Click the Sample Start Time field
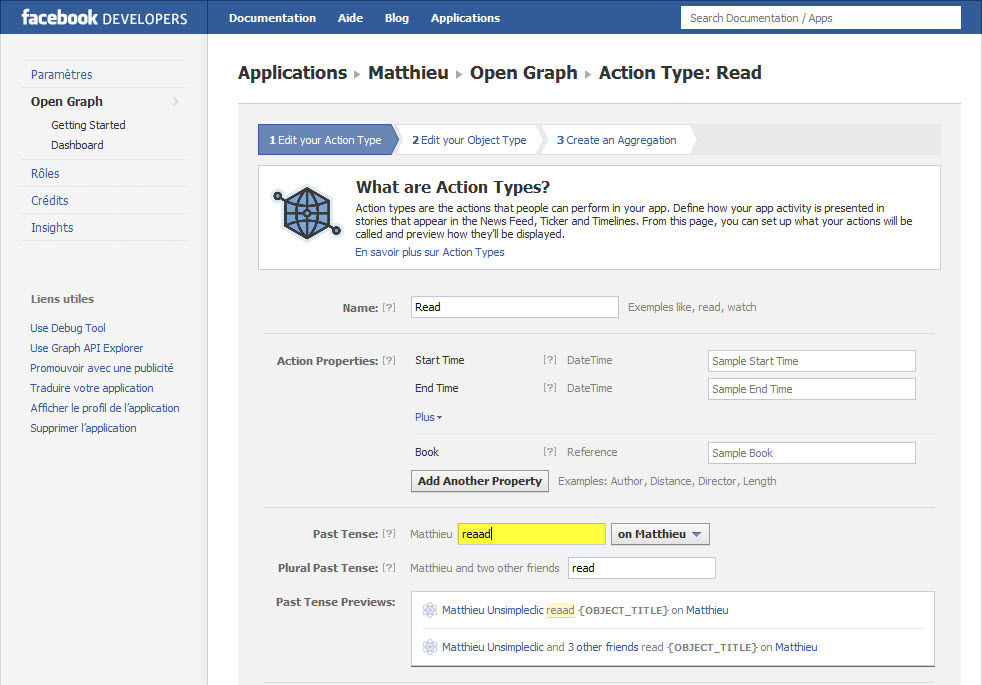The width and height of the screenshot is (982, 685). click(x=811, y=361)
